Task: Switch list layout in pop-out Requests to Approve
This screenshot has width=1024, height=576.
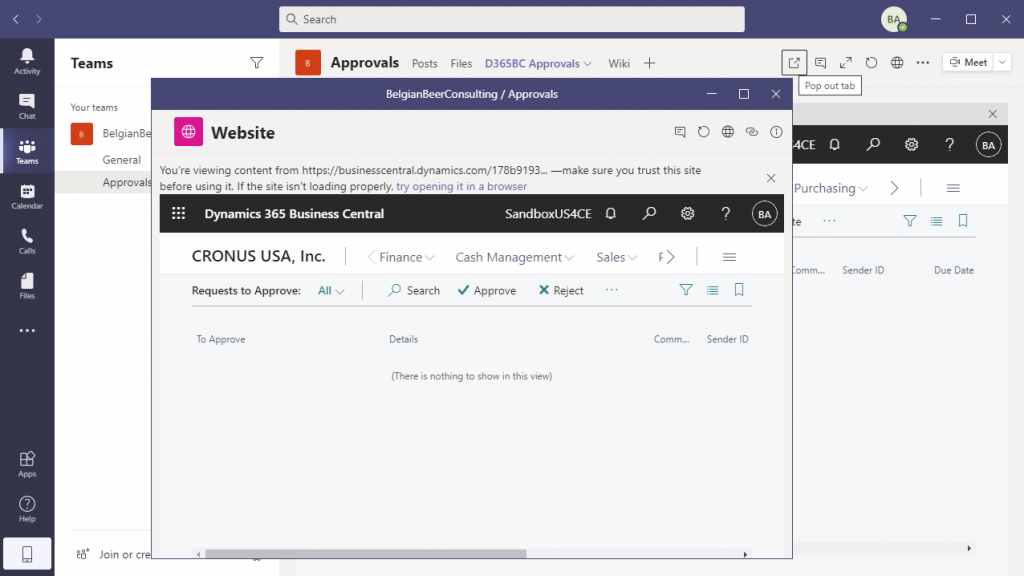Action: point(712,290)
